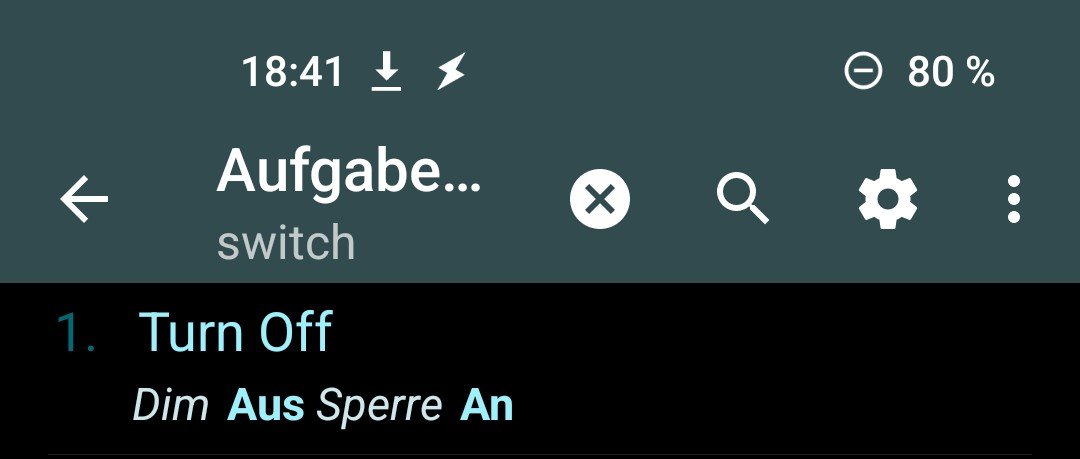Viewport: 1080px width, 459px height.
Task: Tap the Aus value for Dim
Action: (x=266, y=405)
